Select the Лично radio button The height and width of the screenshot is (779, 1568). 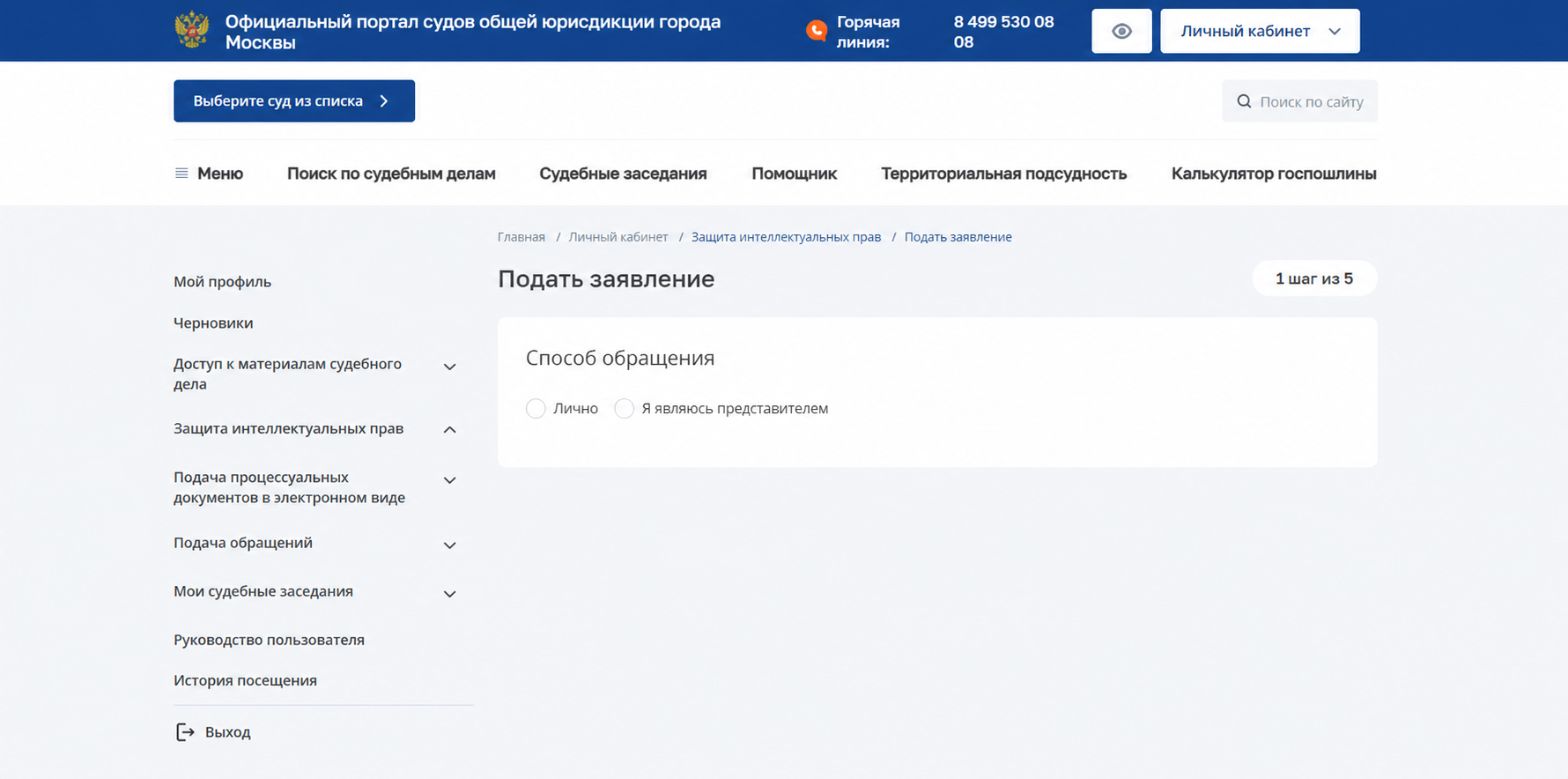click(536, 409)
